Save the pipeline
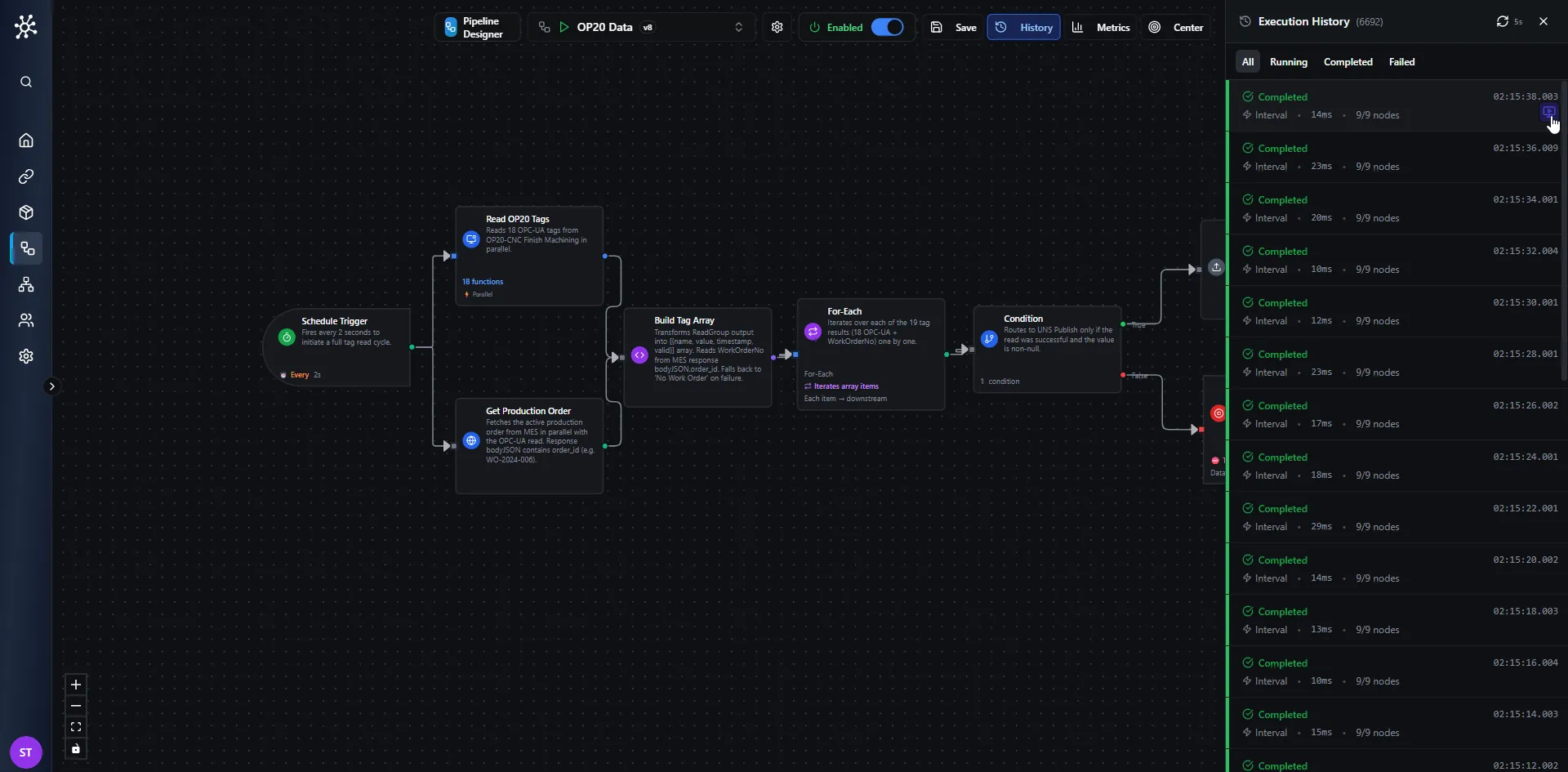 point(953,27)
